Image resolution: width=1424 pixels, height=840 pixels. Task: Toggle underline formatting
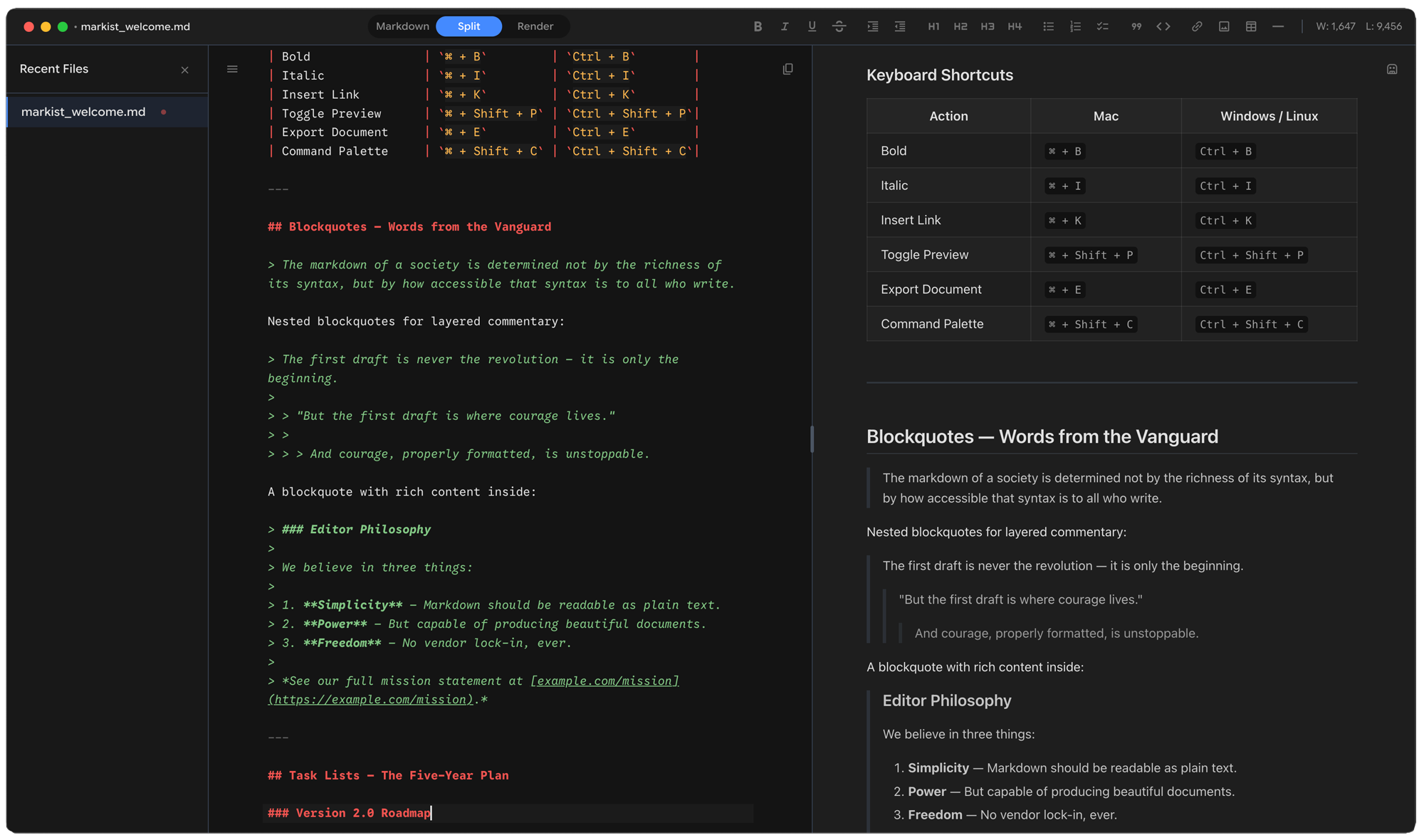tap(812, 26)
